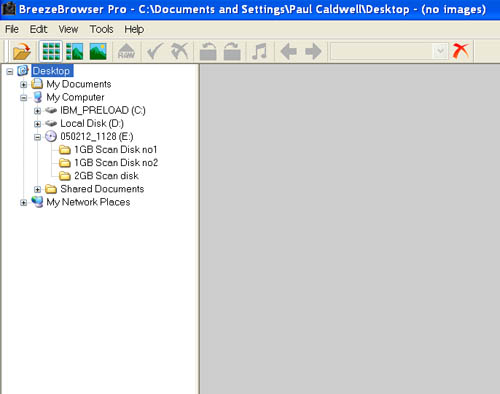Open the View menu

click(68, 29)
